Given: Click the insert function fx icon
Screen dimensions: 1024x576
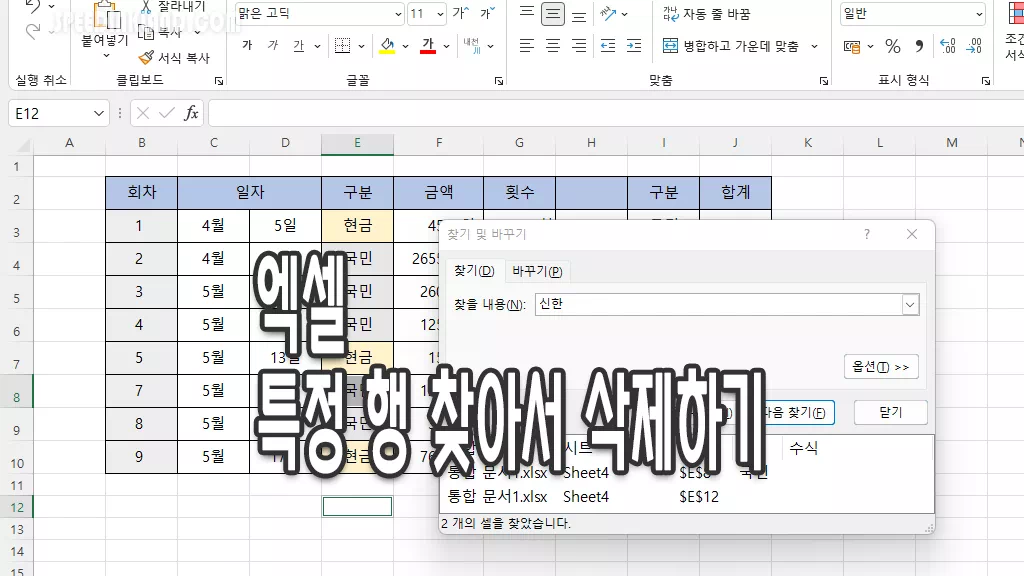Looking at the screenshot, I should (x=191, y=113).
